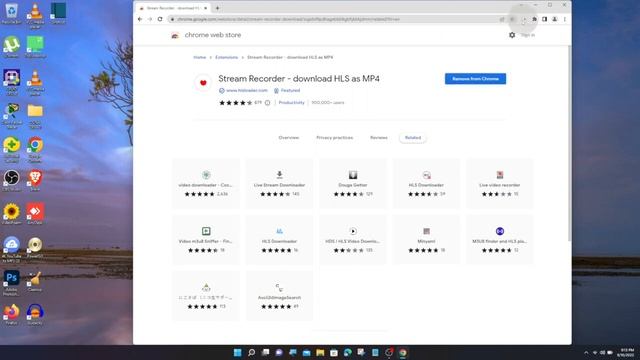Viewport: 640px width, 360px height.
Task: Switch to the Privacy practices tab
Action: pos(334,138)
